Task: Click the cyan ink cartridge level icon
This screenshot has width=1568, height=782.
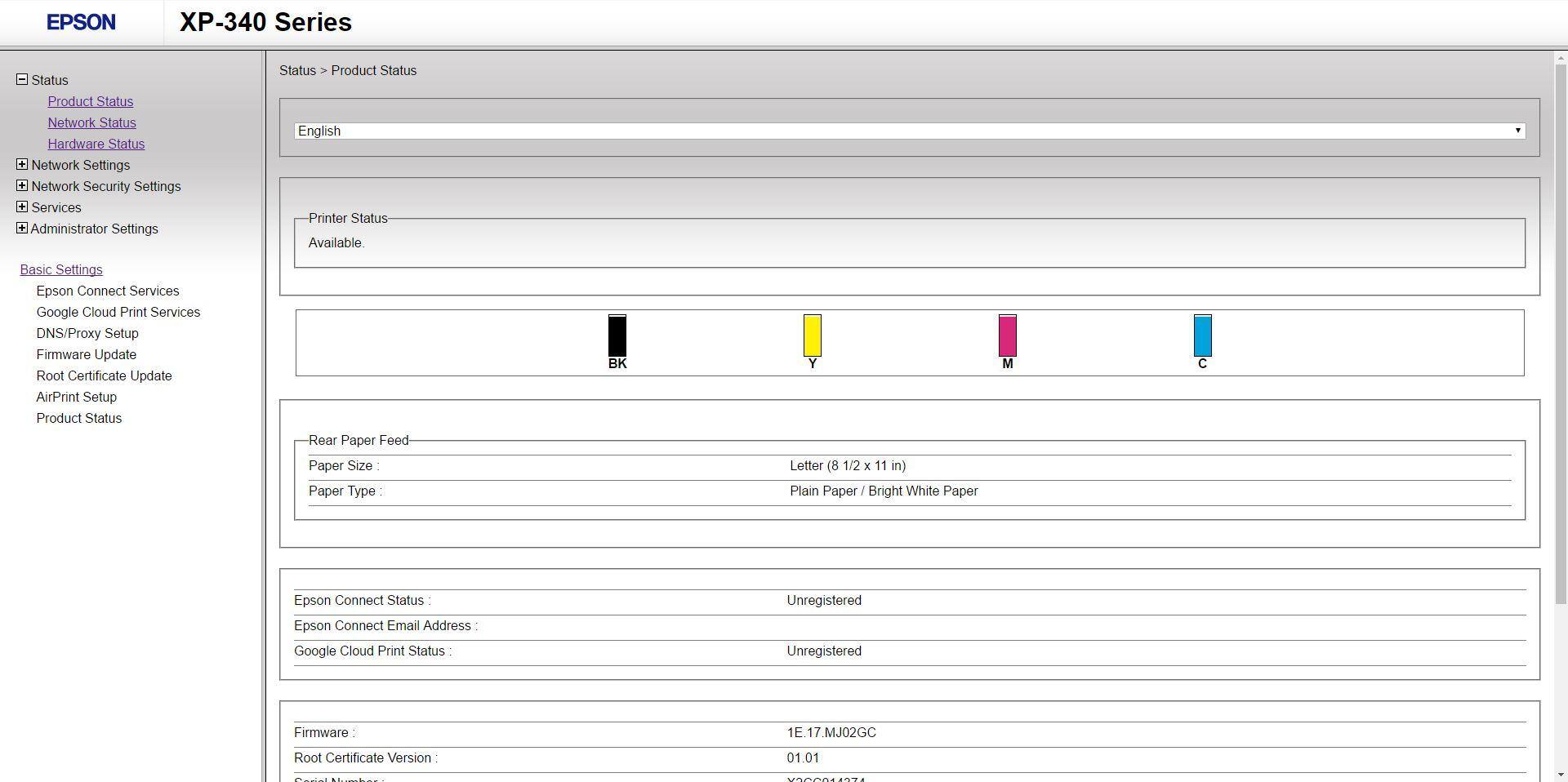Action: click(x=1202, y=335)
